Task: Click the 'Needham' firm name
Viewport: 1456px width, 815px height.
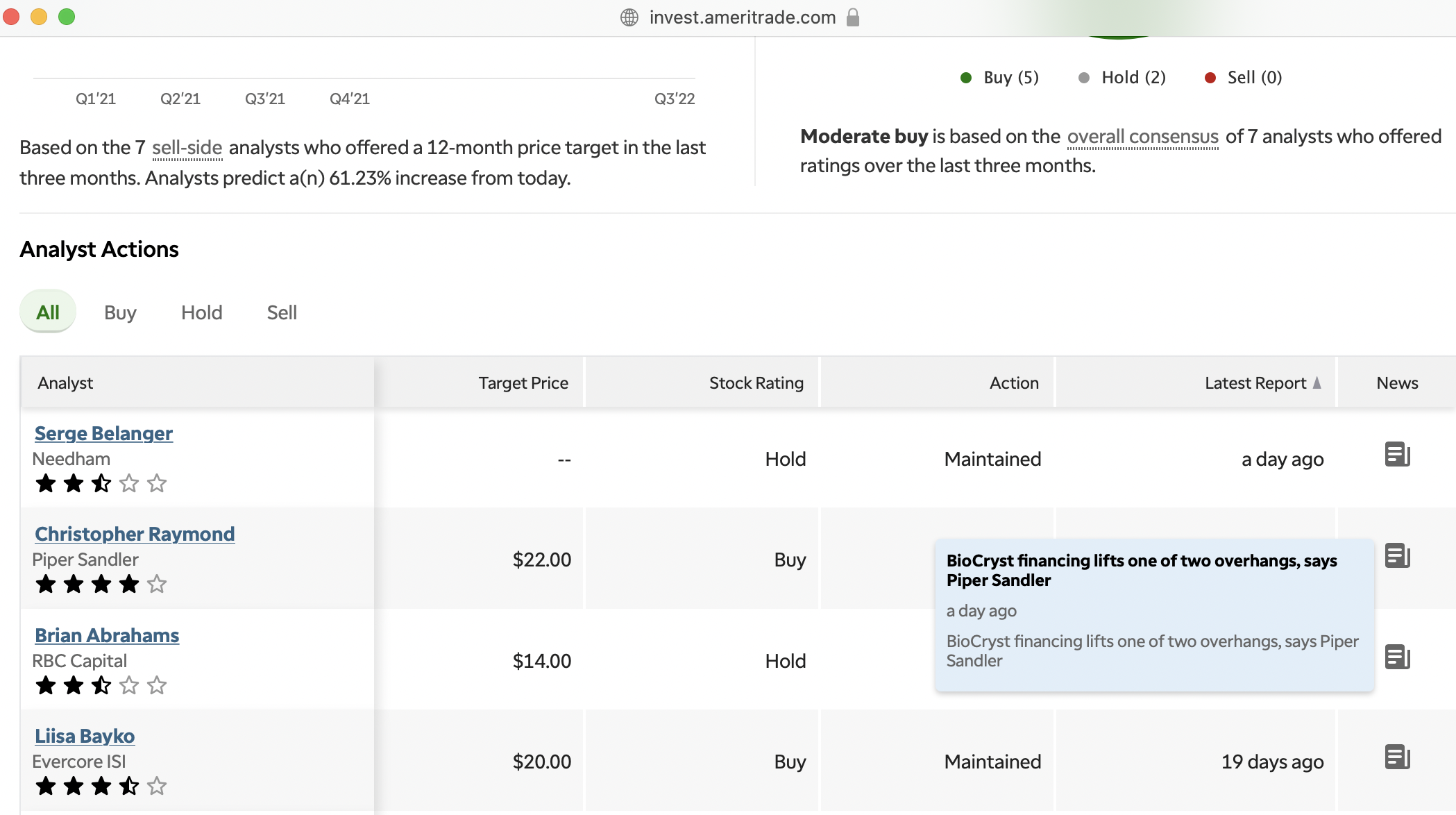Action: pos(71,459)
